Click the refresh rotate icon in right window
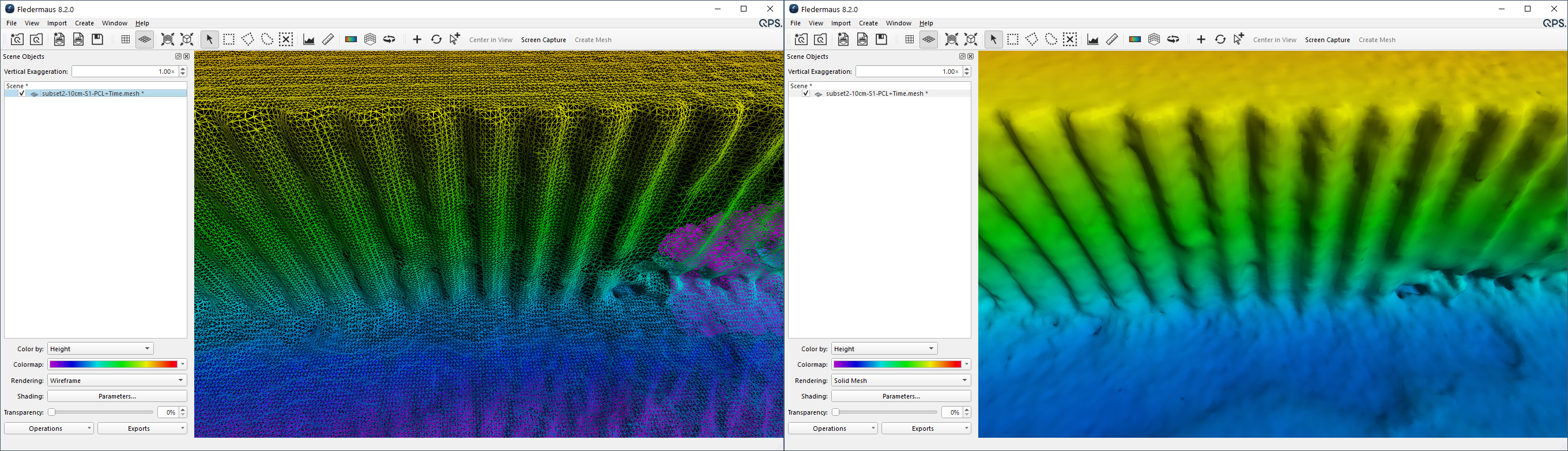This screenshot has width=1568, height=451. pyautogui.click(x=1220, y=40)
